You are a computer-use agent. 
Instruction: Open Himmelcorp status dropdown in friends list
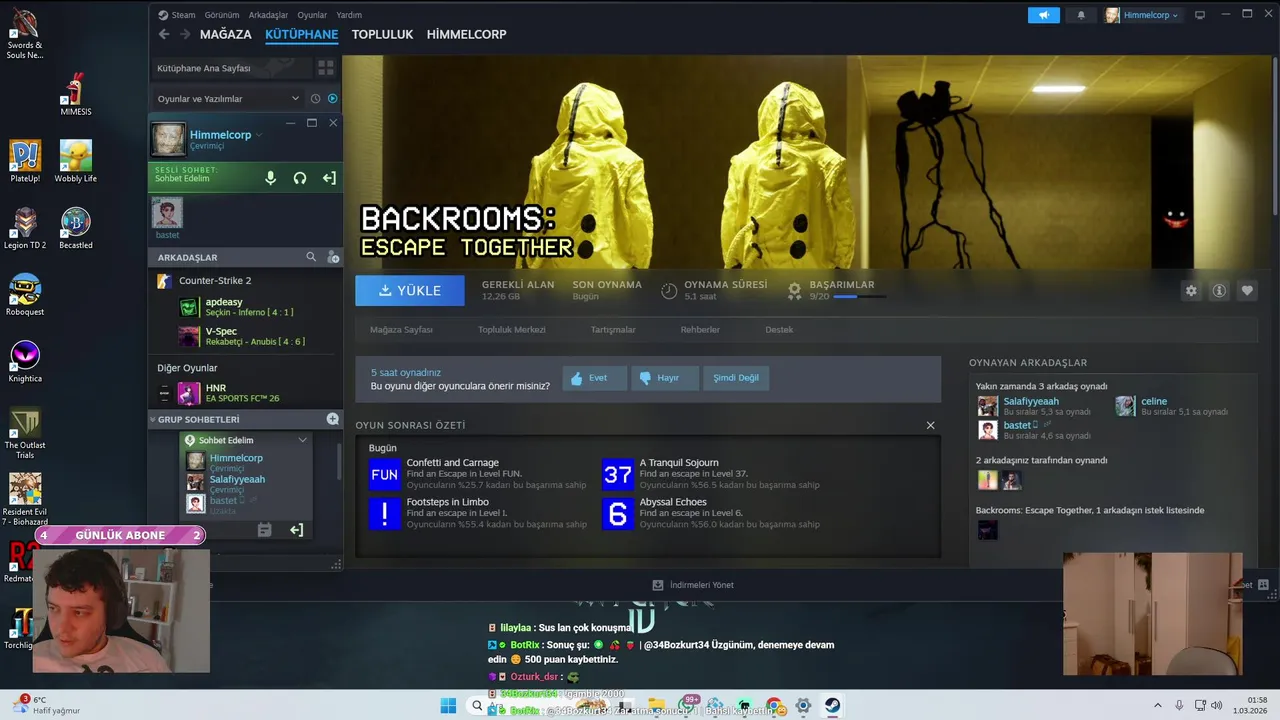(259, 135)
